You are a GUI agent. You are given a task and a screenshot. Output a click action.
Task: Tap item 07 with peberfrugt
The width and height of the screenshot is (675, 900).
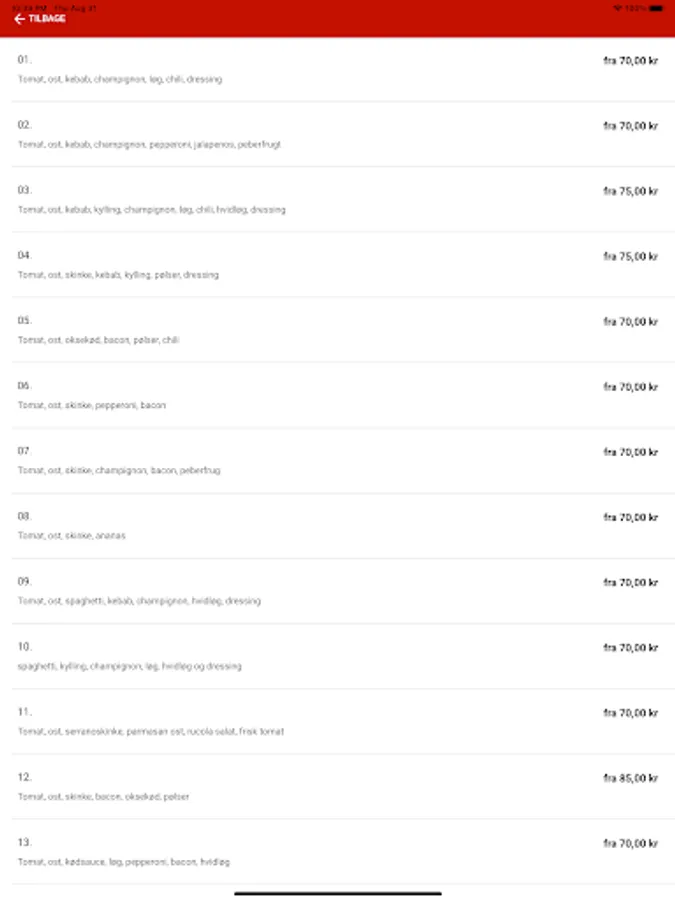pos(337,460)
